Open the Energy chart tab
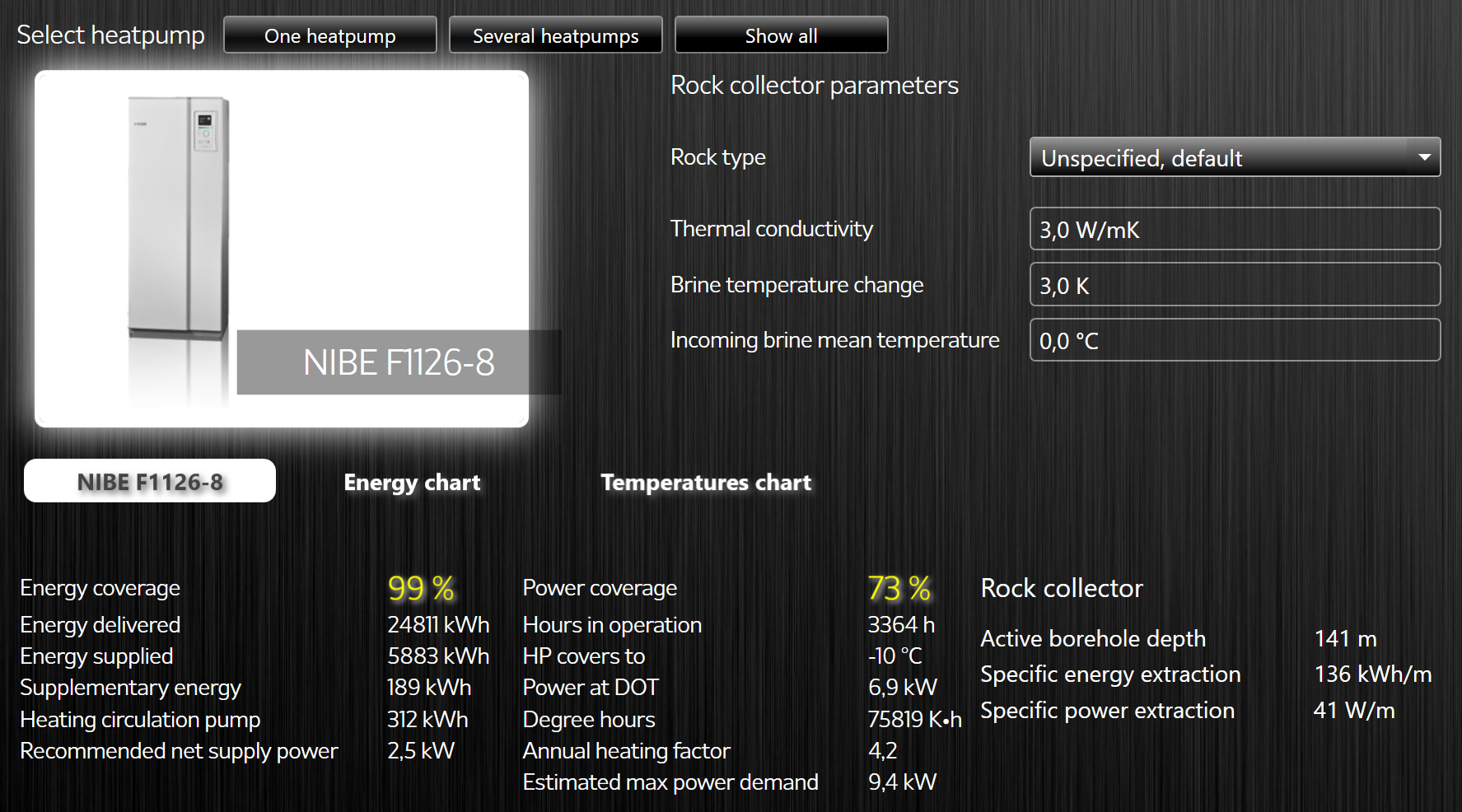 412,482
